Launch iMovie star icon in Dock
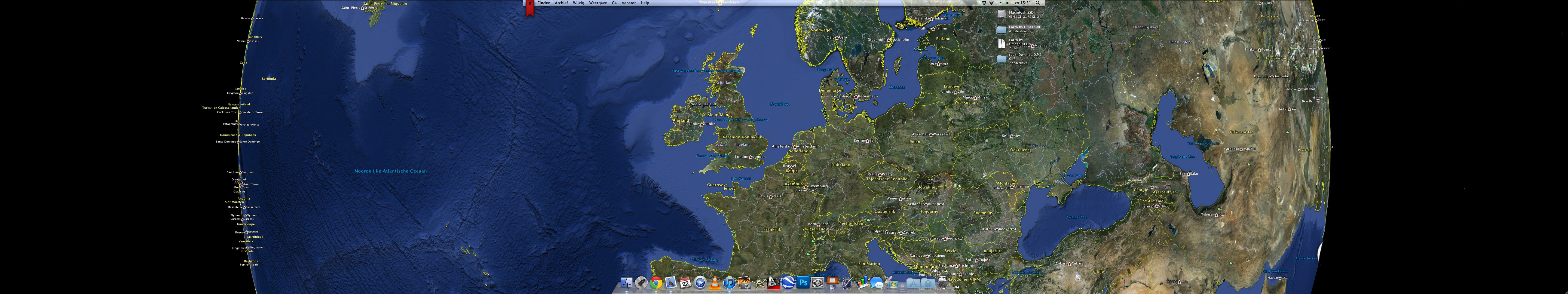The height and width of the screenshot is (294, 1568). 759,283
